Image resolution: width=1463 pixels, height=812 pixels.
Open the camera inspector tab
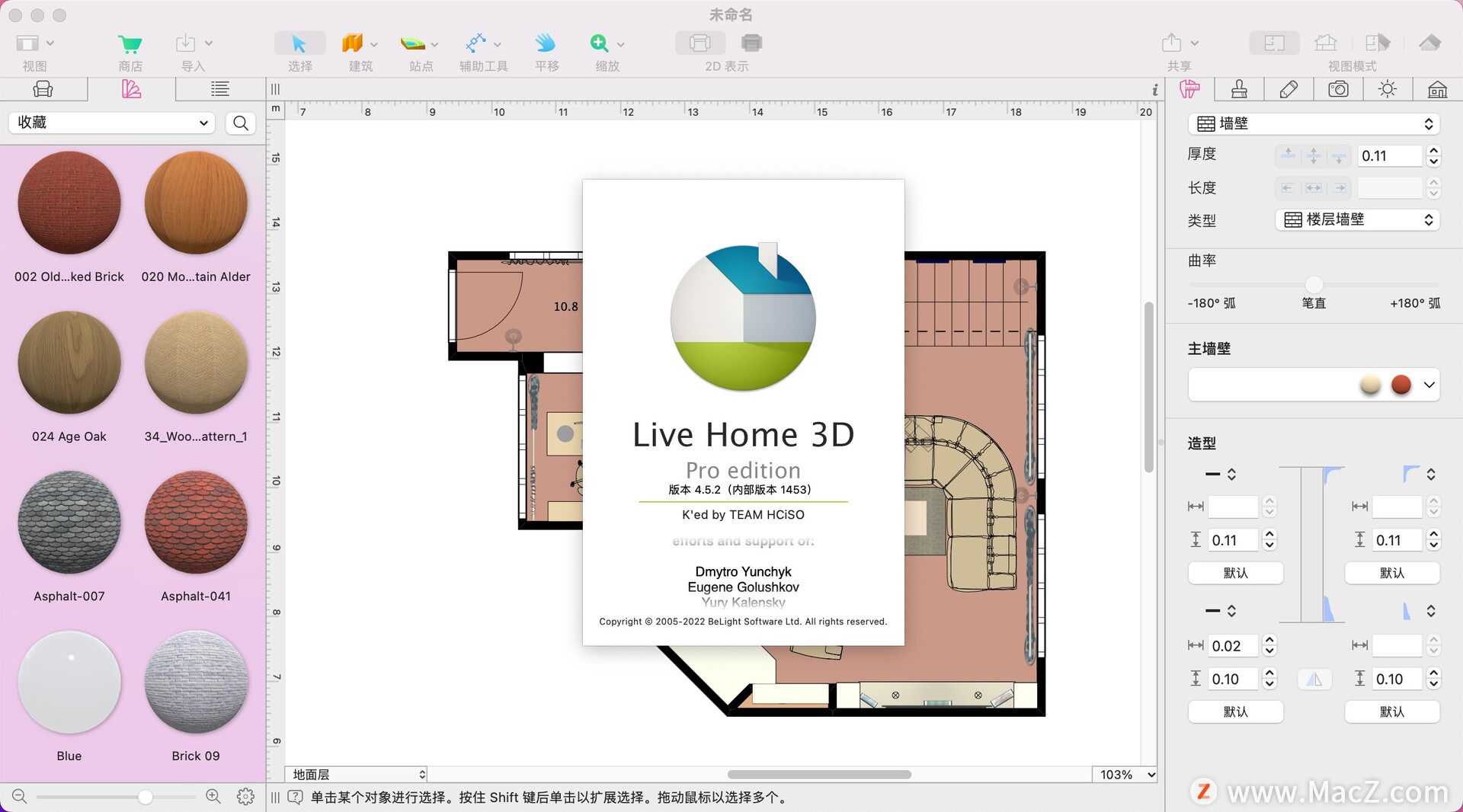point(1338,89)
